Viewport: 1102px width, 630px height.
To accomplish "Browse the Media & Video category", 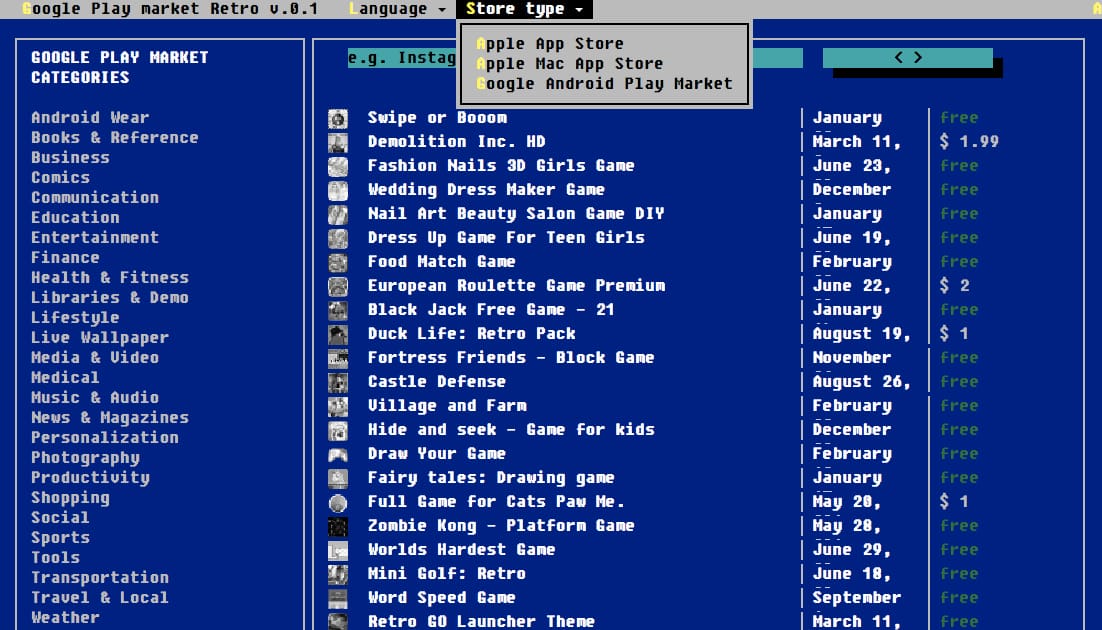I will (x=95, y=358).
